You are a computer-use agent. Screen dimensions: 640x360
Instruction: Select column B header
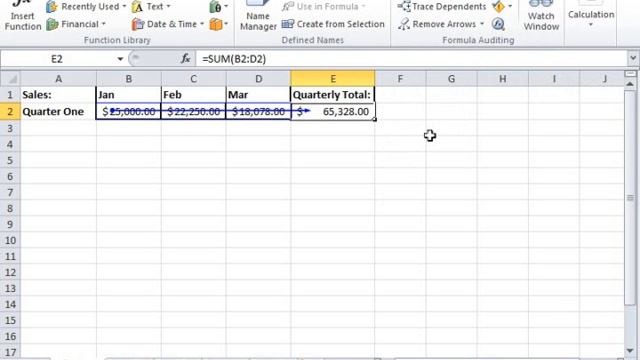[129, 79]
